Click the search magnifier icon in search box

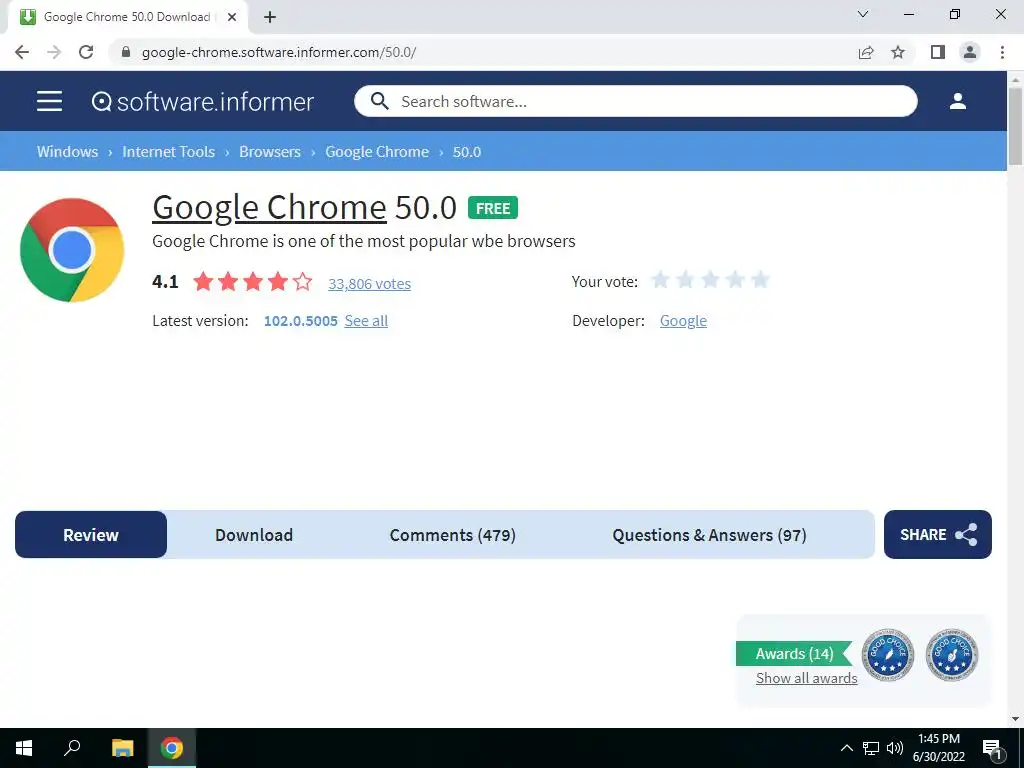(x=379, y=101)
